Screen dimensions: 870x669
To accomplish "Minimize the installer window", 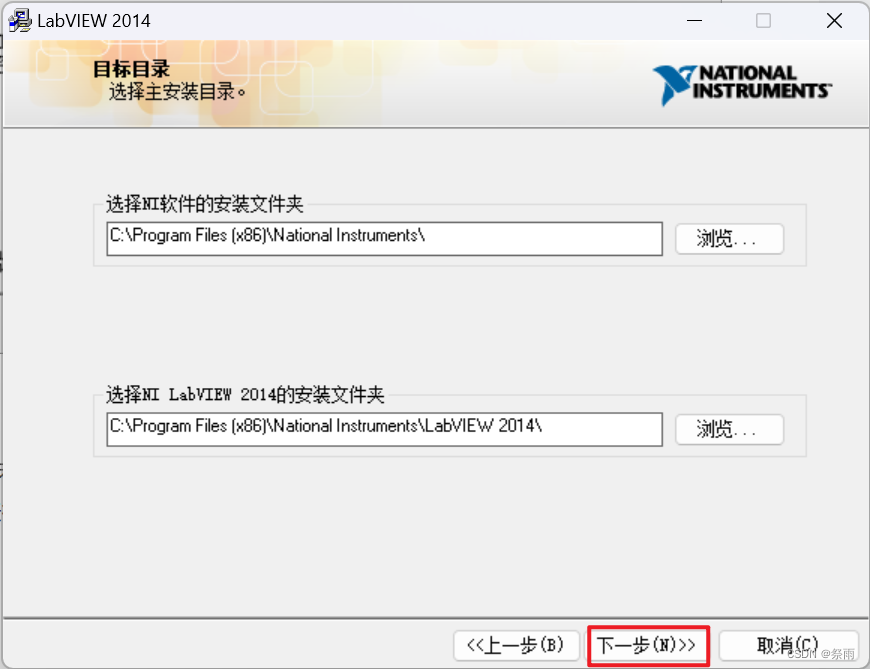I will click(694, 20).
